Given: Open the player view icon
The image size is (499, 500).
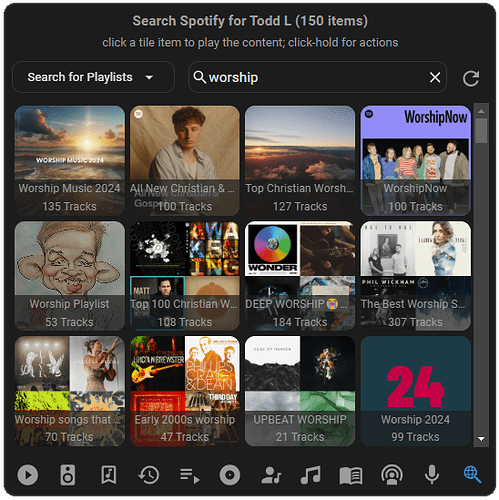Looking at the screenshot, I should click(27, 475).
